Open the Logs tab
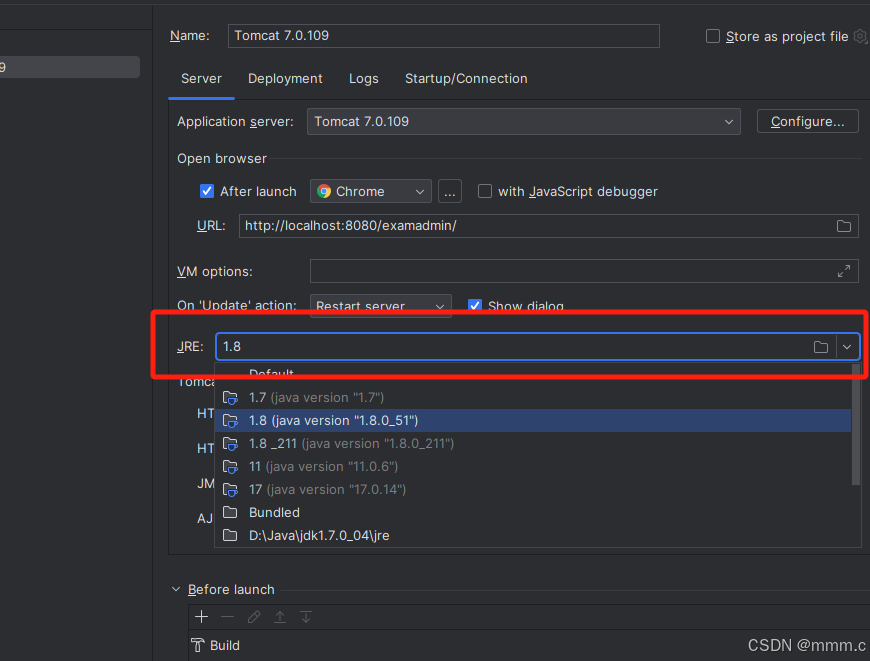The width and height of the screenshot is (870, 661). tap(363, 79)
